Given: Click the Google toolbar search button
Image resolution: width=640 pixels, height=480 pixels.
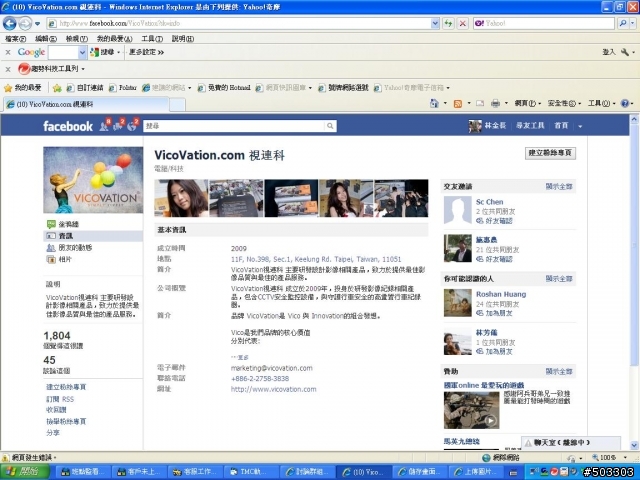Looking at the screenshot, I should pyautogui.click(x=102, y=52).
